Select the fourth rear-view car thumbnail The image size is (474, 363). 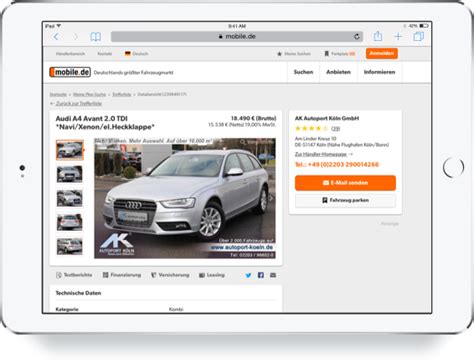[69, 222]
